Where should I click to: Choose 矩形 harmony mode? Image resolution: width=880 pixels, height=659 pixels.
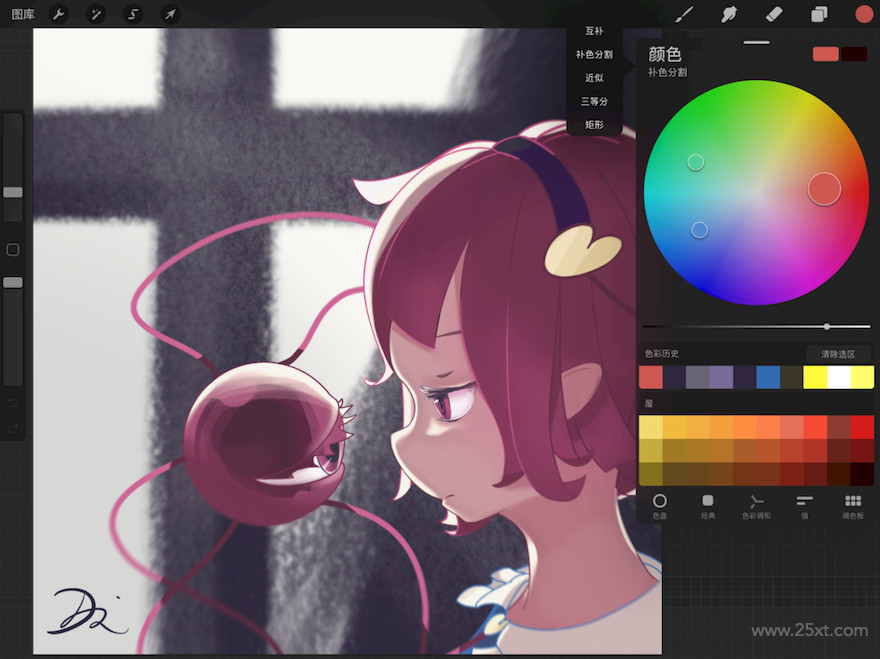pos(594,125)
